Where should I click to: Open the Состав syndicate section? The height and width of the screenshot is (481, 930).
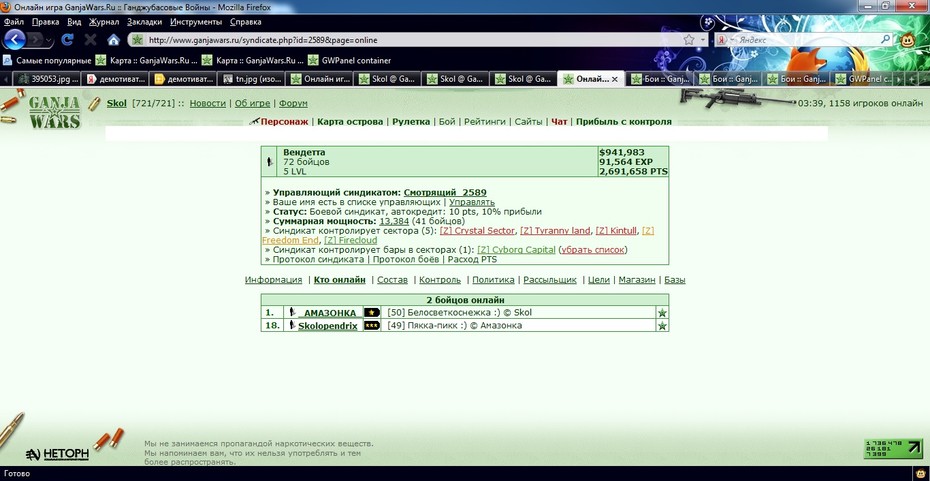(x=392, y=280)
